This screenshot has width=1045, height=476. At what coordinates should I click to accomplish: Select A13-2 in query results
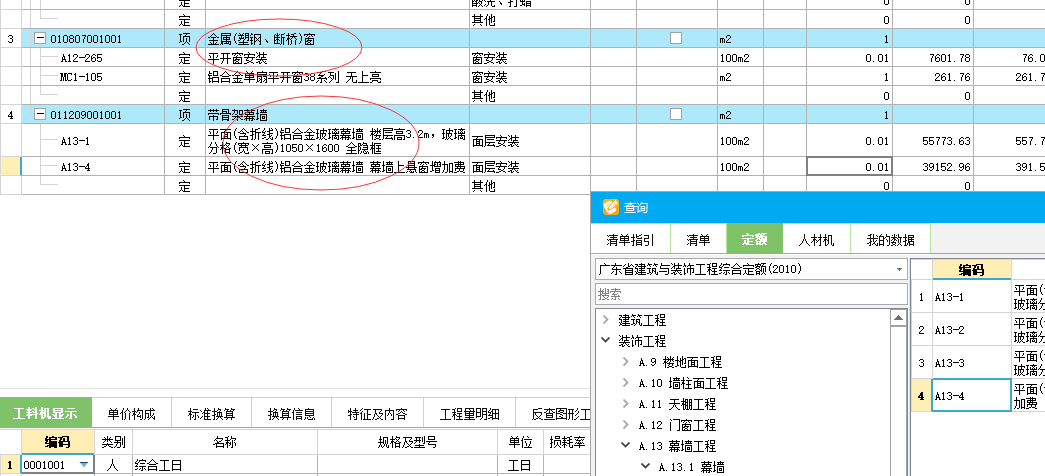(x=971, y=329)
